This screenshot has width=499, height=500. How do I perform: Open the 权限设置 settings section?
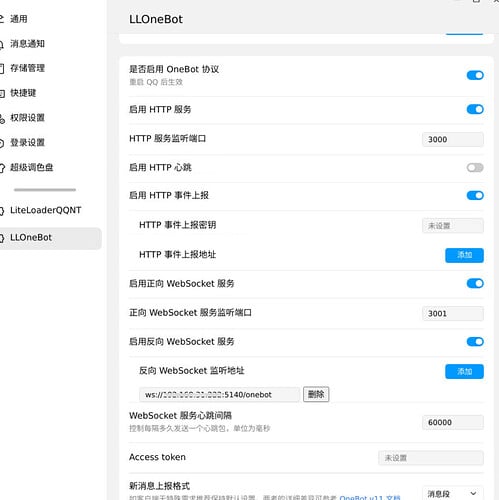coord(27,118)
